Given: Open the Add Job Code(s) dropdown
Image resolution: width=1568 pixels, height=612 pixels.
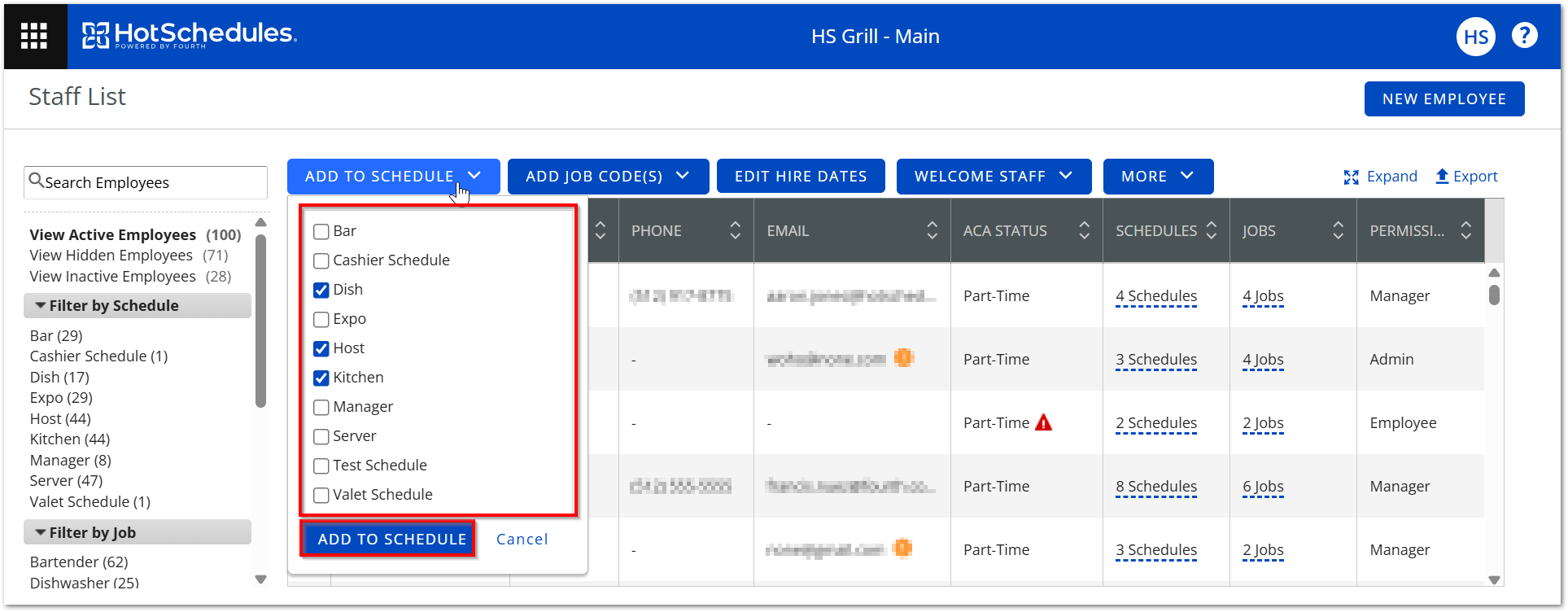Looking at the screenshot, I should [608, 176].
